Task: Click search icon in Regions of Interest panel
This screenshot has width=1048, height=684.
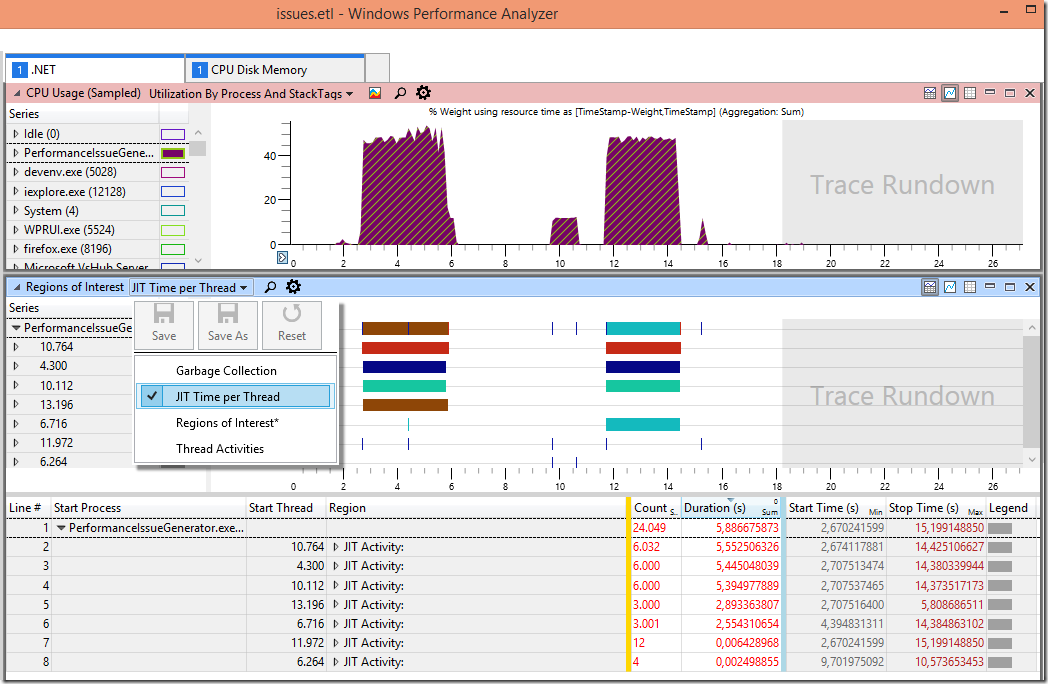Action: [x=270, y=287]
